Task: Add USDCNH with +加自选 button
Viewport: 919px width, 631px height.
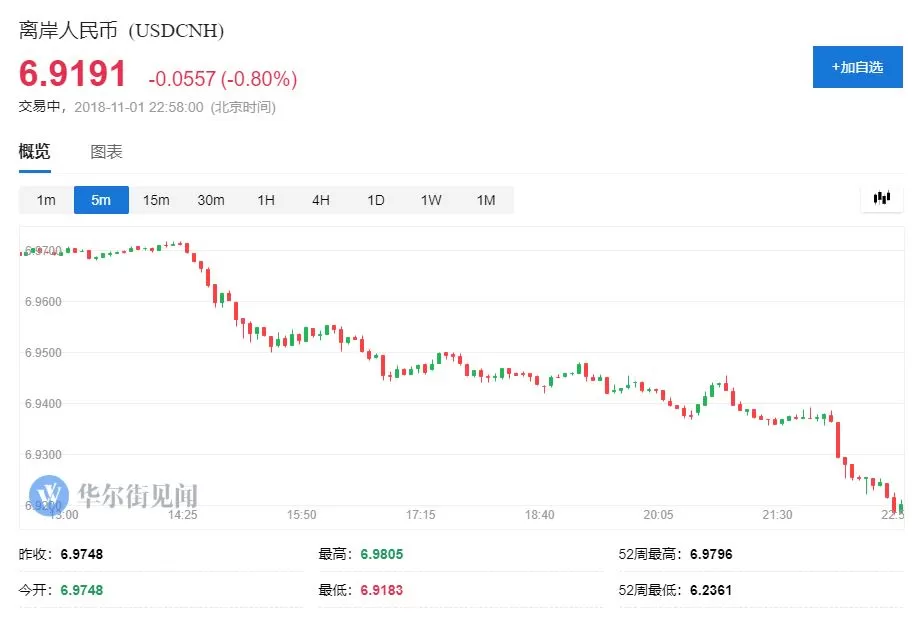Action: point(857,67)
